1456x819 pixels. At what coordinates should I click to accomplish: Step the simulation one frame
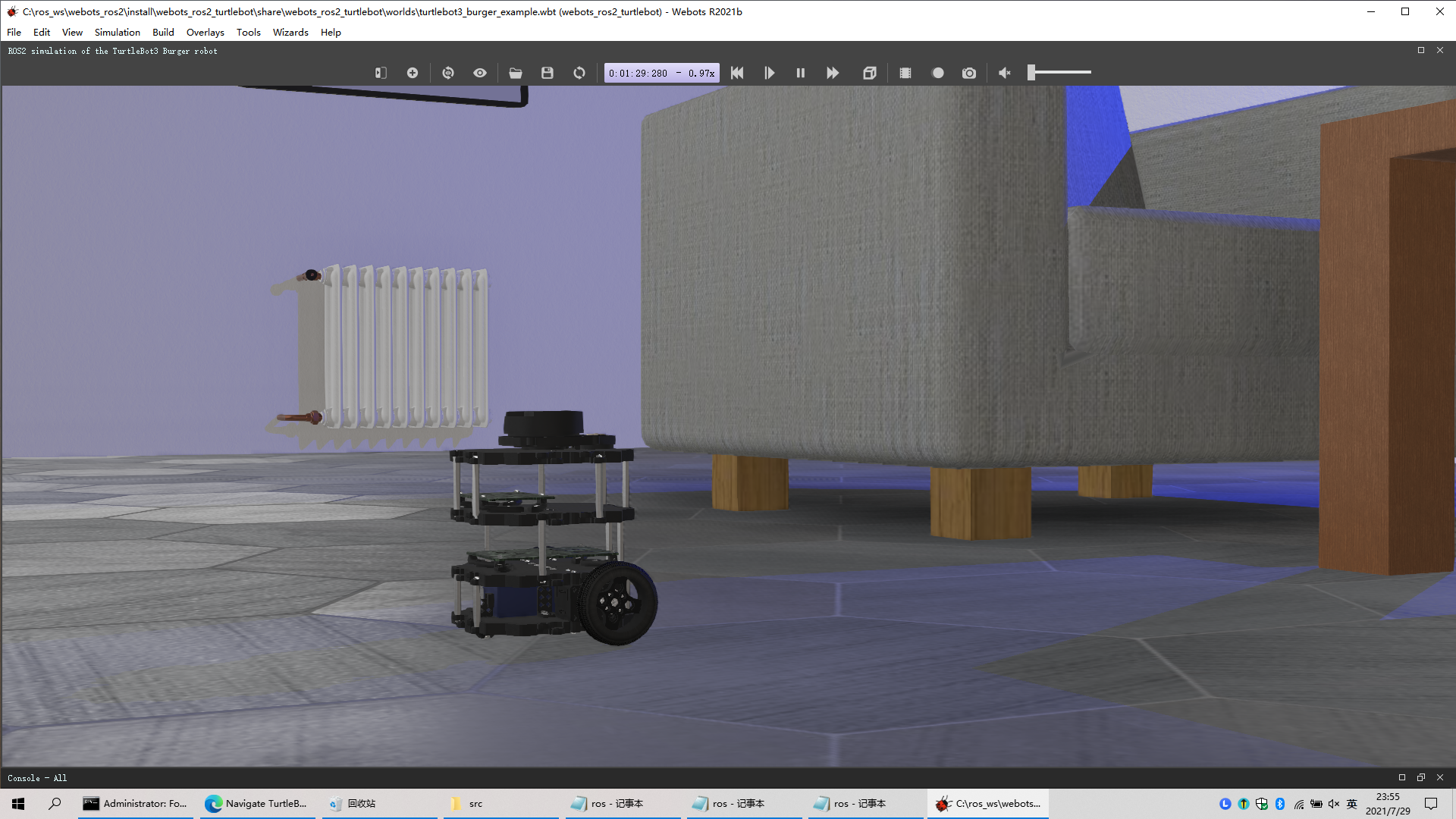[x=769, y=73]
